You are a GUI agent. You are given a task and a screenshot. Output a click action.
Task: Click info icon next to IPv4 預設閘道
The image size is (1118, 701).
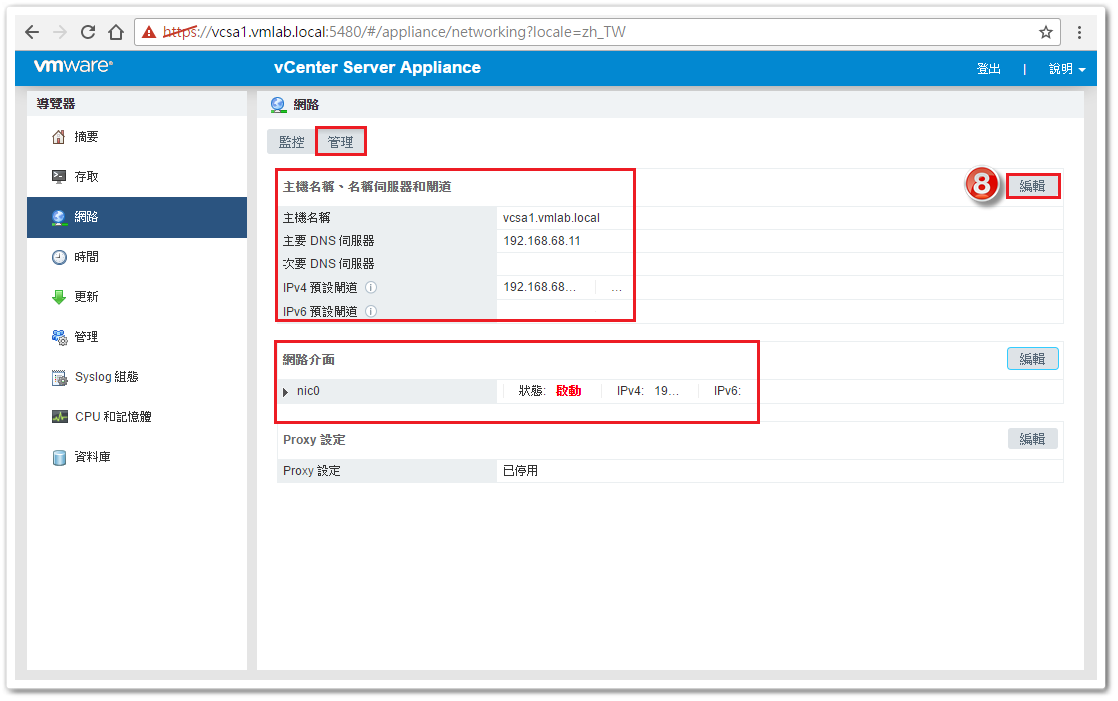click(371, 287)
